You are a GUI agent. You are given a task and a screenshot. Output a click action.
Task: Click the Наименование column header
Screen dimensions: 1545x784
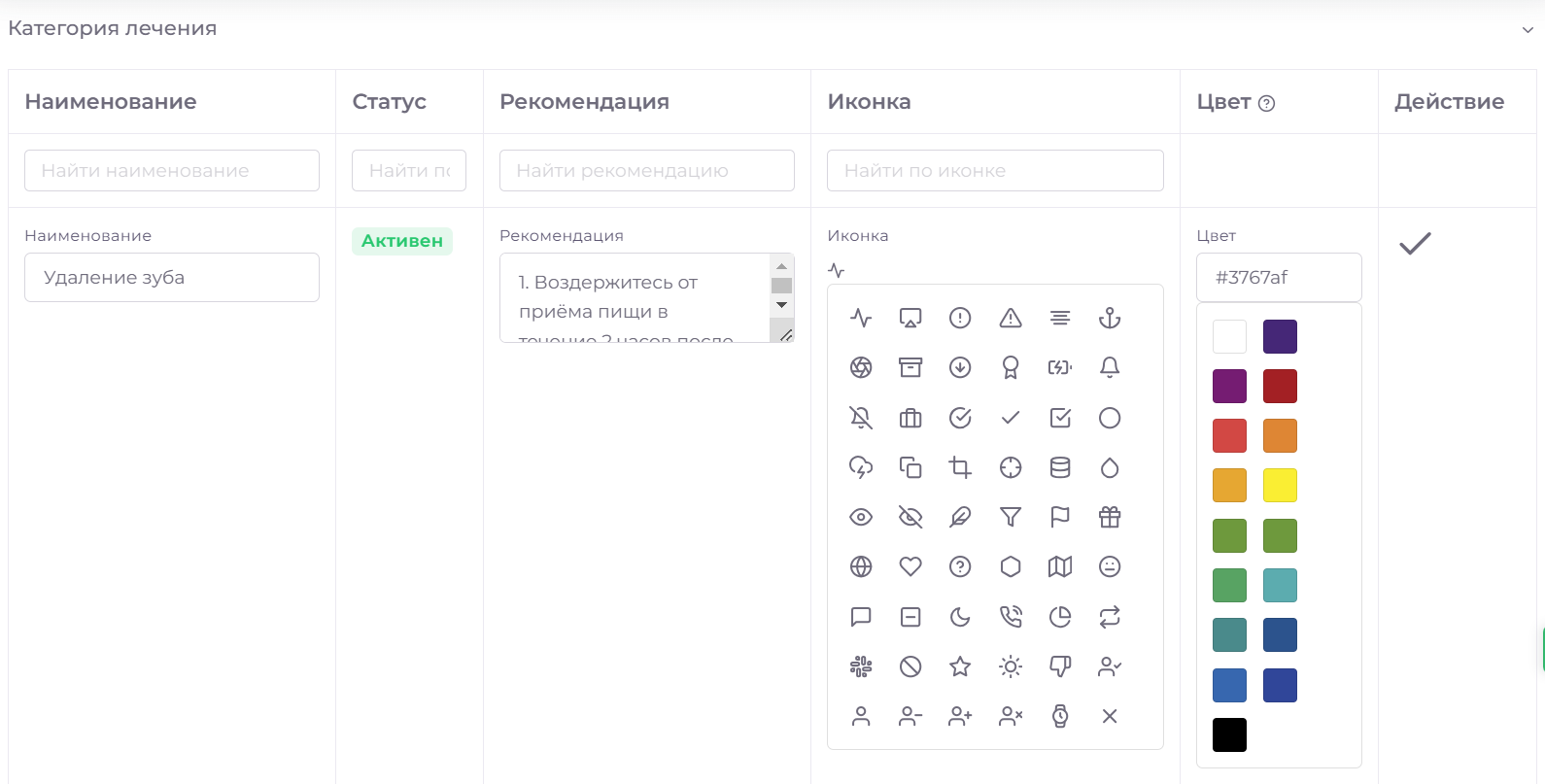(111, 102)
